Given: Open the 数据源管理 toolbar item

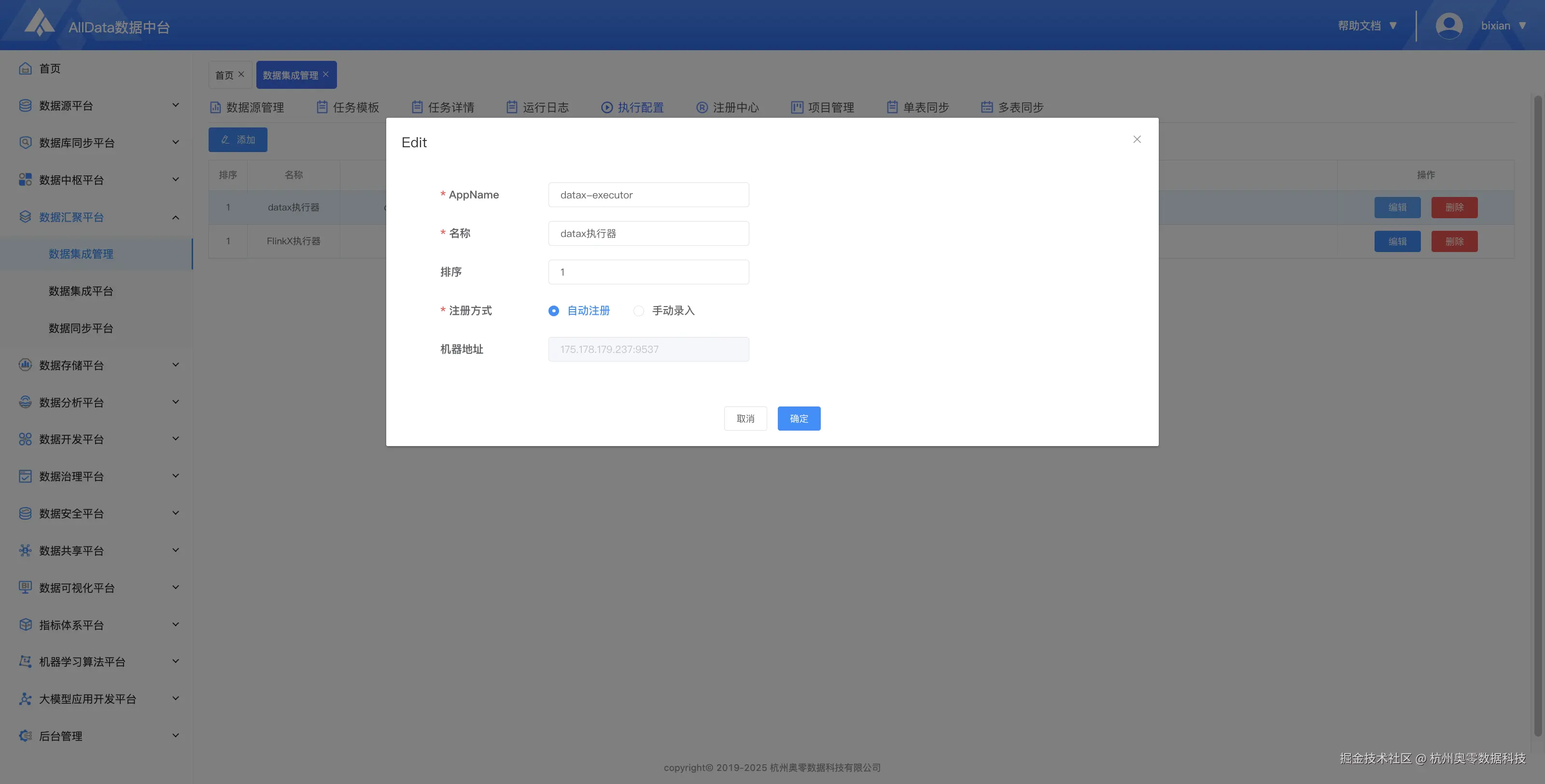Looking at the screenshot, I should pos(254,107).
